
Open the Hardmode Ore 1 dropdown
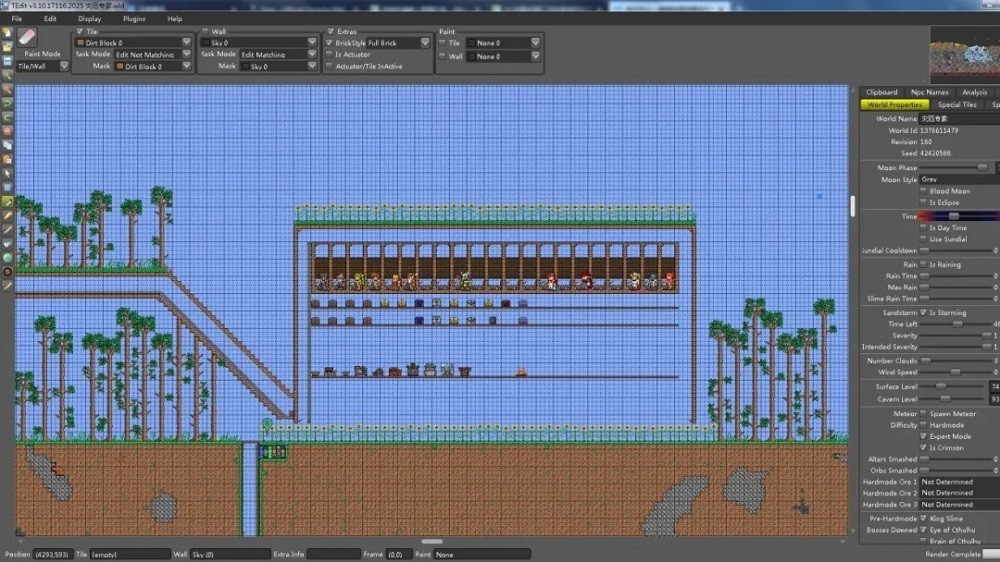[x=958, y=482]
